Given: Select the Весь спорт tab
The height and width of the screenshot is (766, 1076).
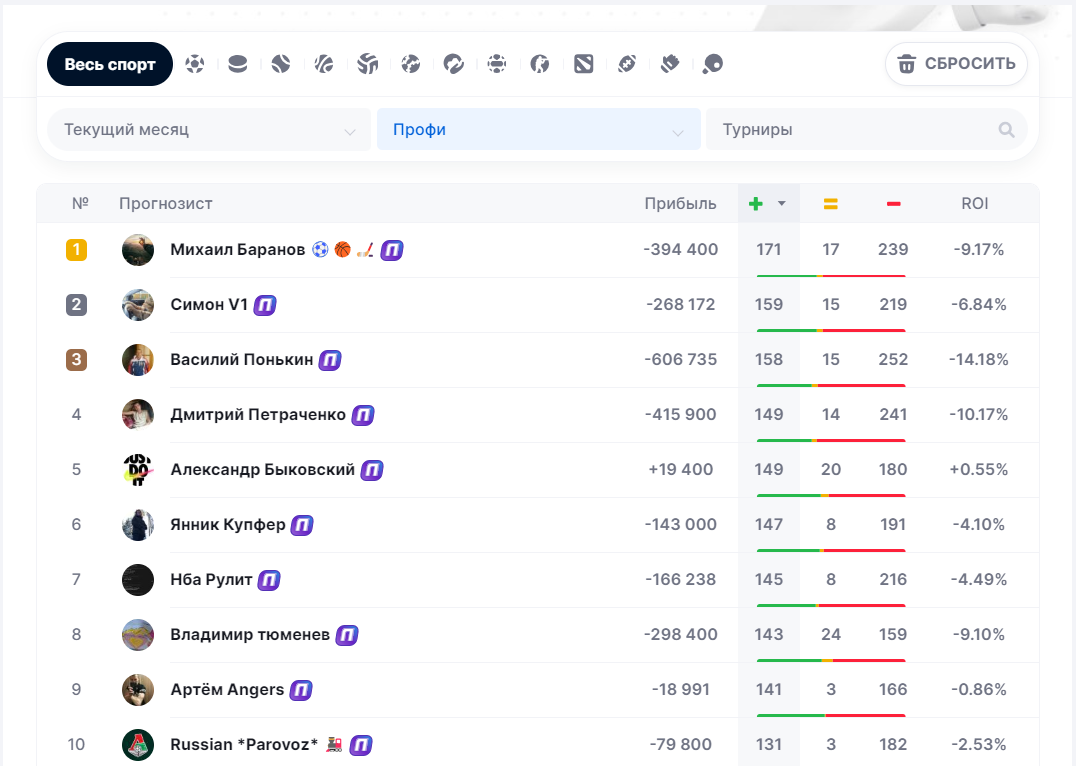Looking at the screenshot, I should click(110, 64).
